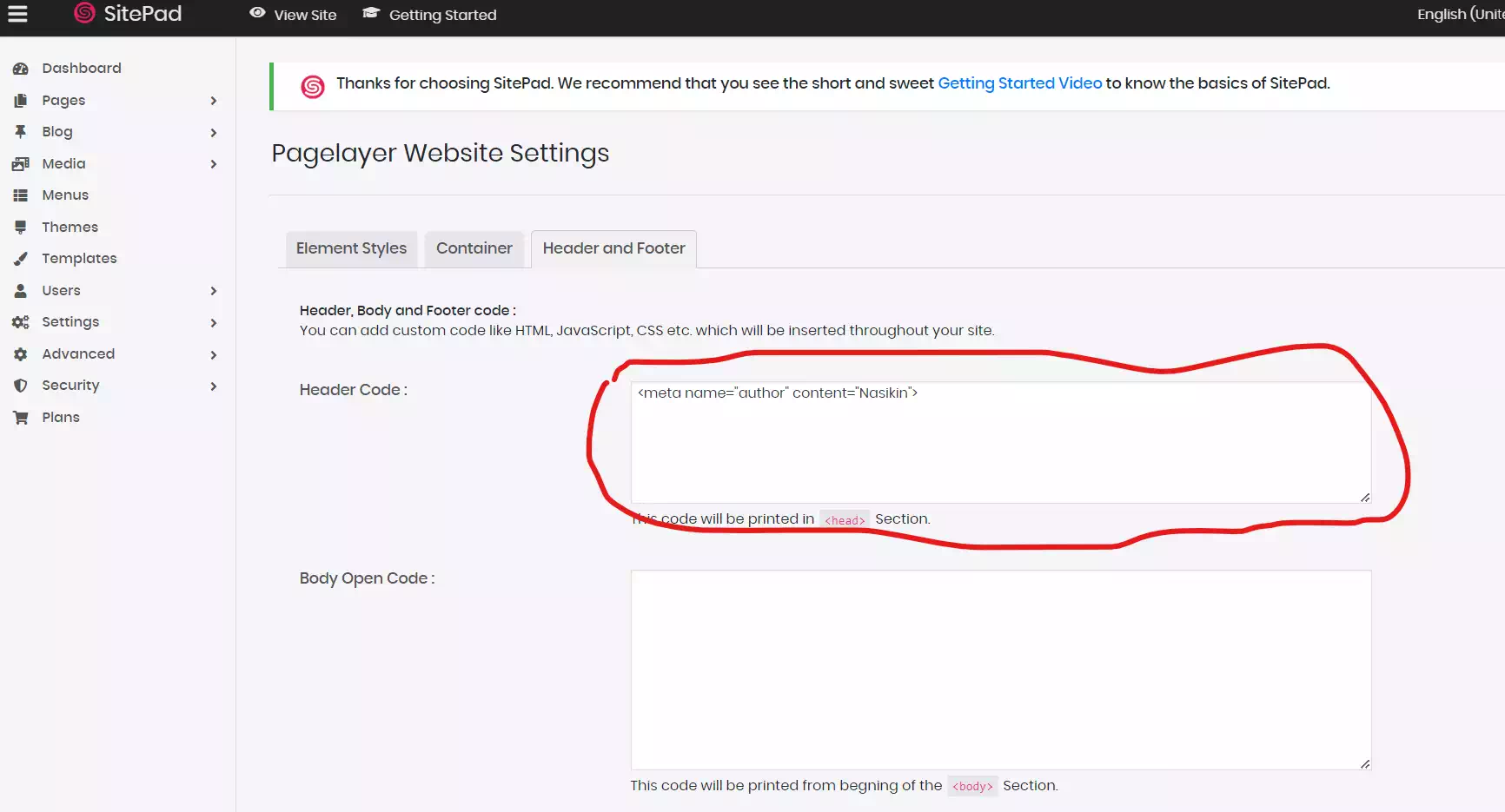Expand the Security submenu arrow
The image size is (1505, 812).
point(214,386)
